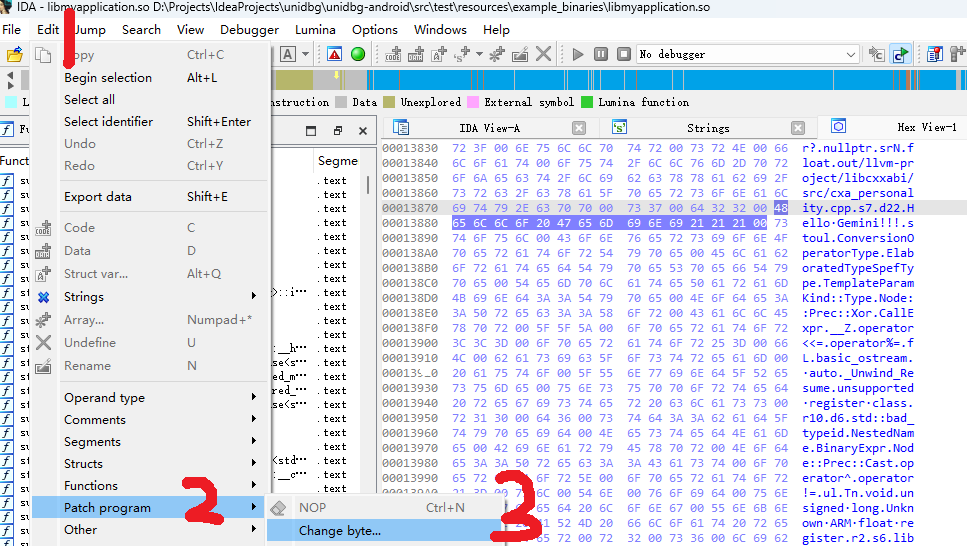967x546 pixels.
Task: Close the Strings tab
Action: 798,128
